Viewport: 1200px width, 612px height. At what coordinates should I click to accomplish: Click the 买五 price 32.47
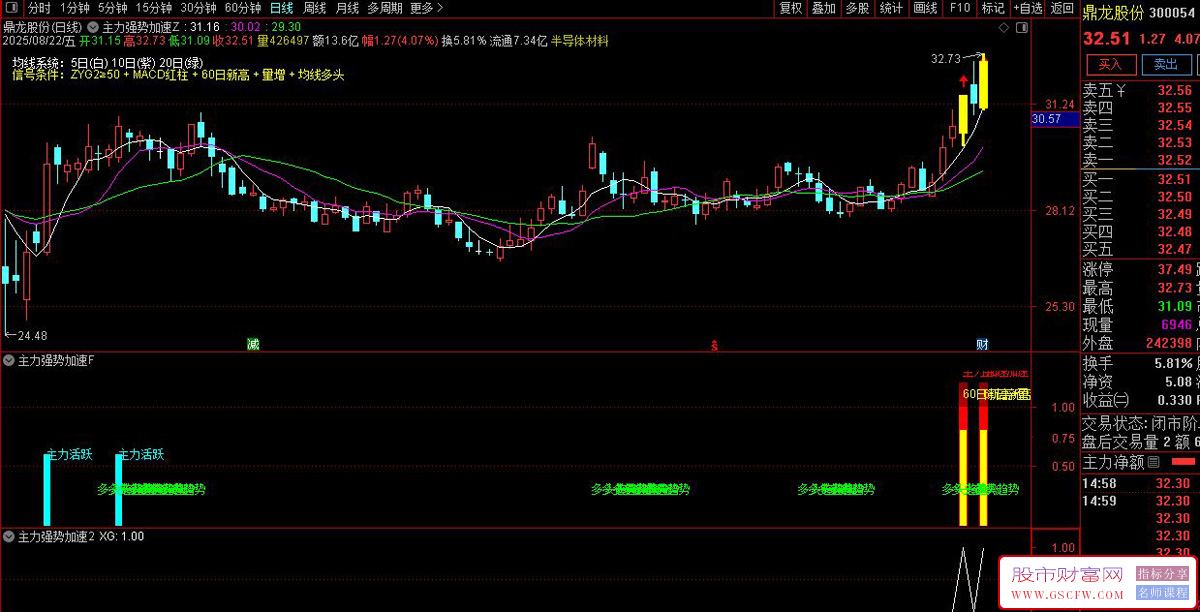coord(1175,249)
